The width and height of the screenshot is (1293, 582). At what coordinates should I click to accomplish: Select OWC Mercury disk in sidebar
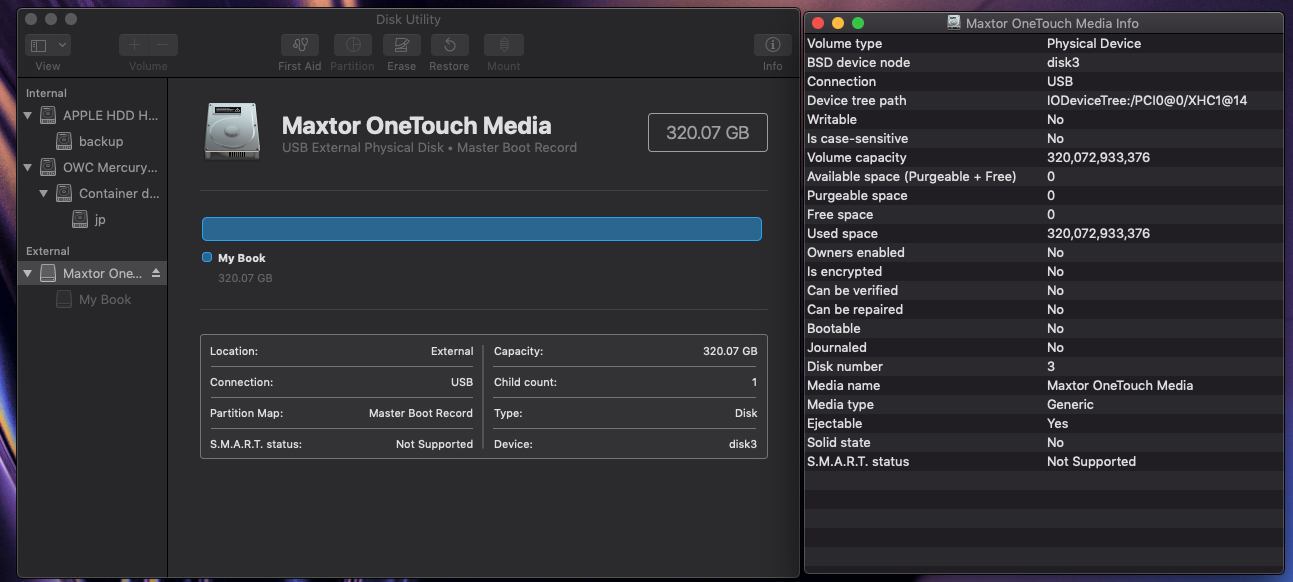tap(93, 167)
